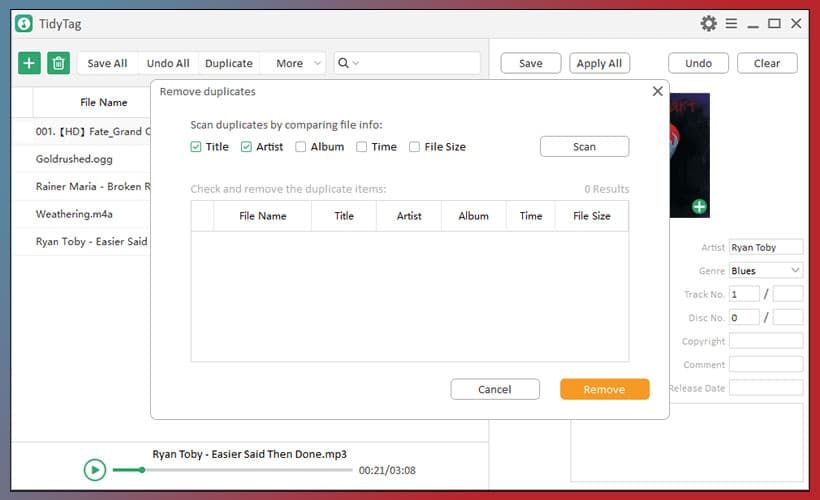The image size is (820, 500).
Task: Click the Clear button
Action: 767,63
